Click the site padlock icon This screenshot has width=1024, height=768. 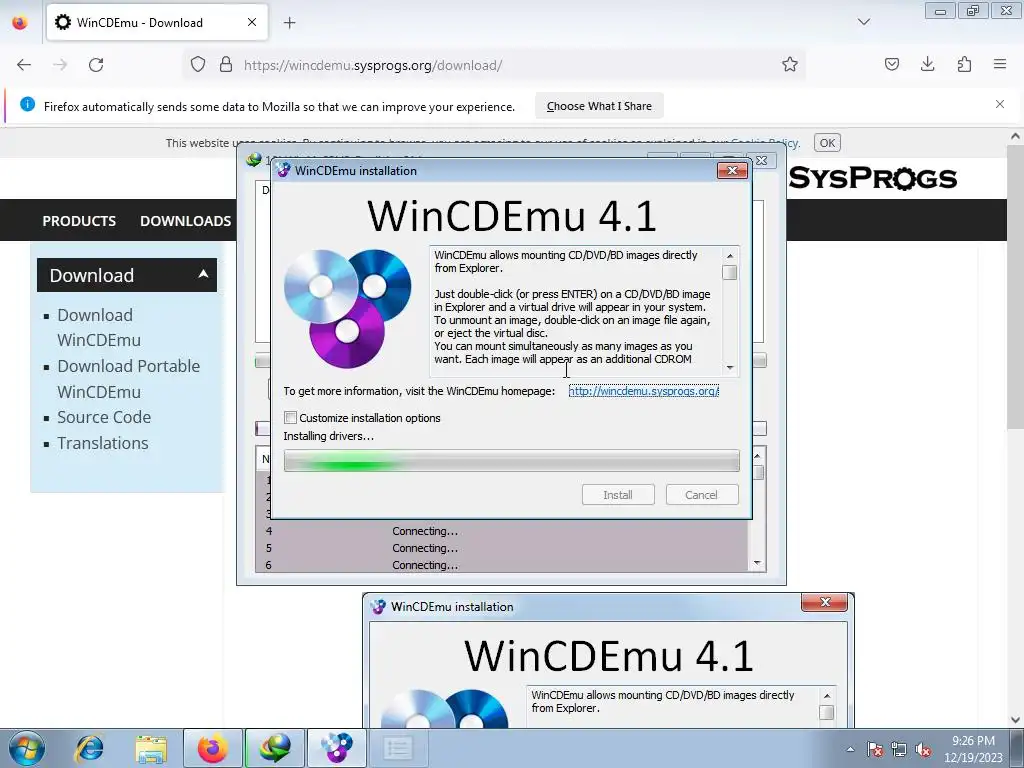tap(226, 65)
